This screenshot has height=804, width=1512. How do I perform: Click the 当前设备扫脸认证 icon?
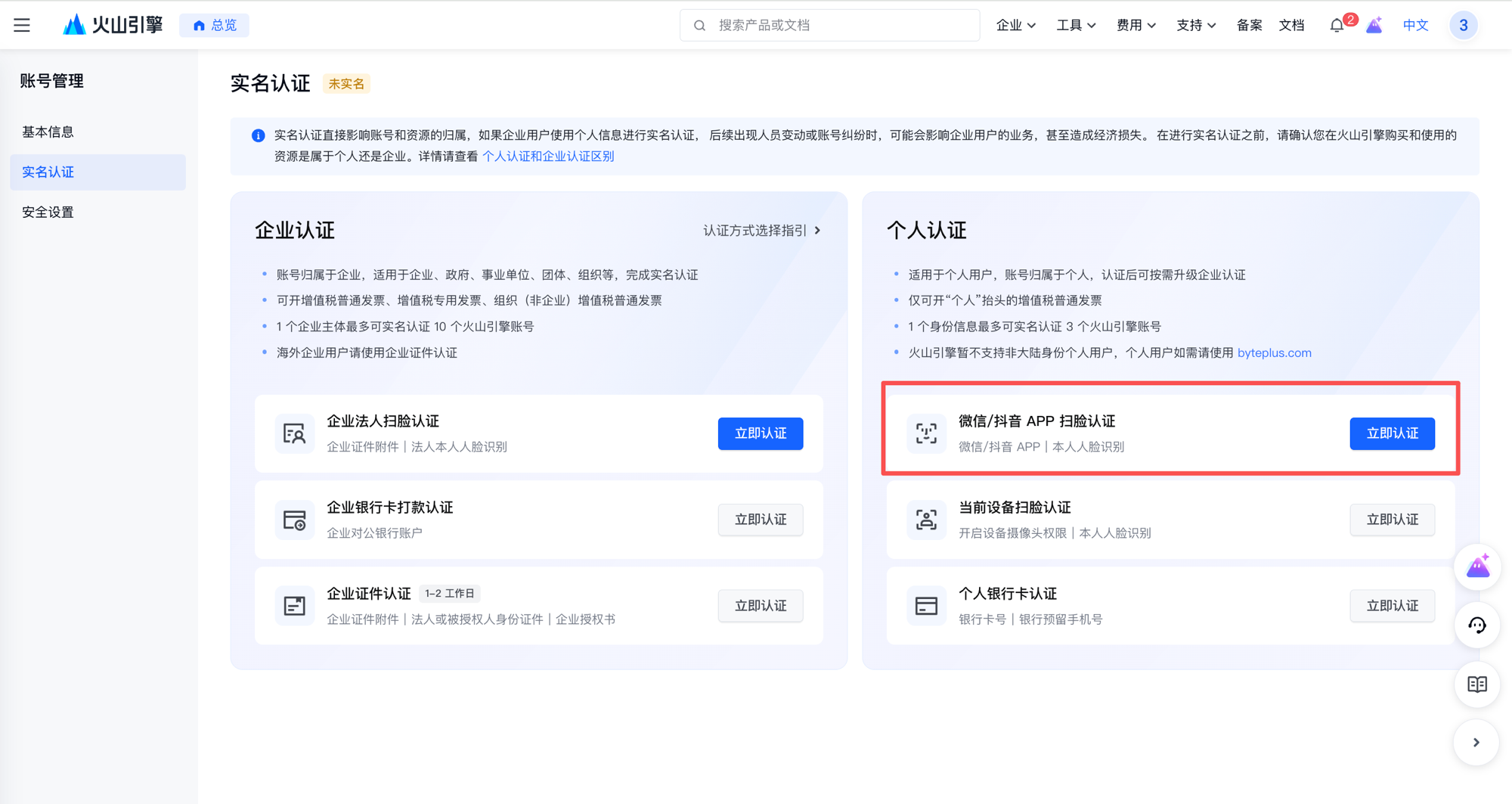click(x=926, y=520)
